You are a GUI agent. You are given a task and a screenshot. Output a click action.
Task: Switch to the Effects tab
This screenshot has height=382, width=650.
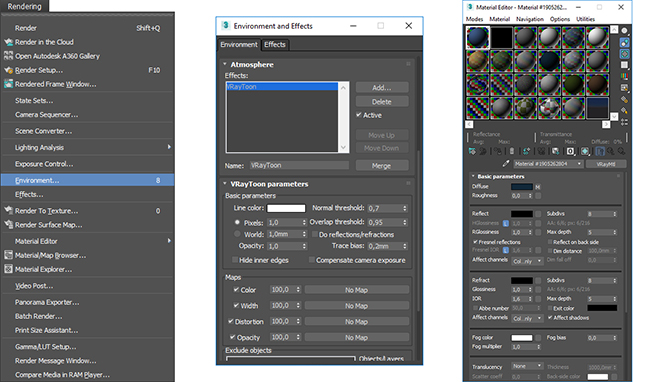[275, 44]
